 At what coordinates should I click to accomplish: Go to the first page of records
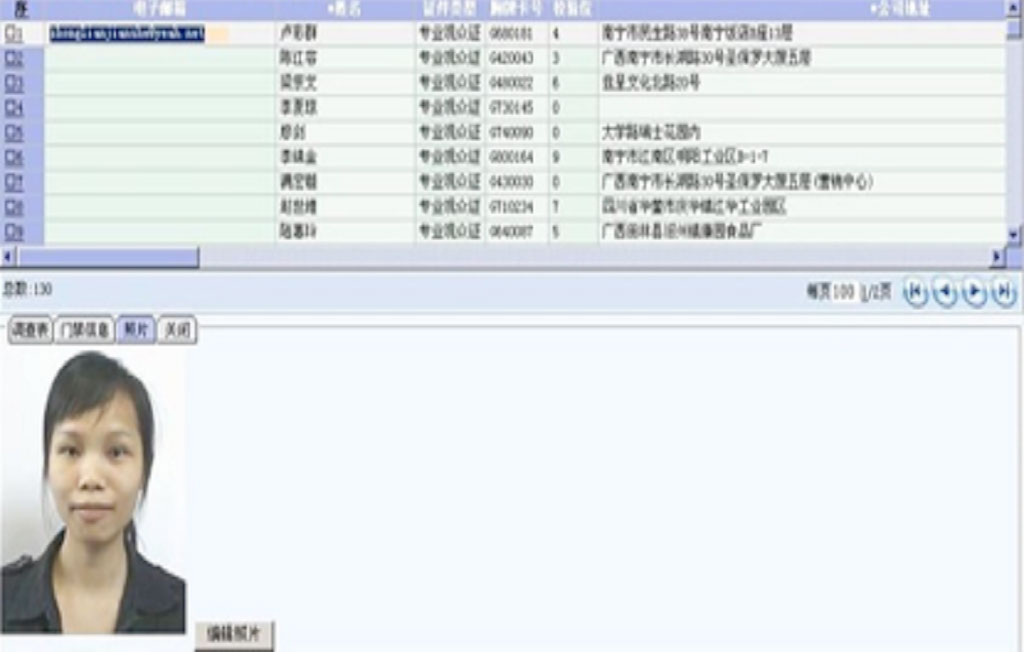point(915,292)
